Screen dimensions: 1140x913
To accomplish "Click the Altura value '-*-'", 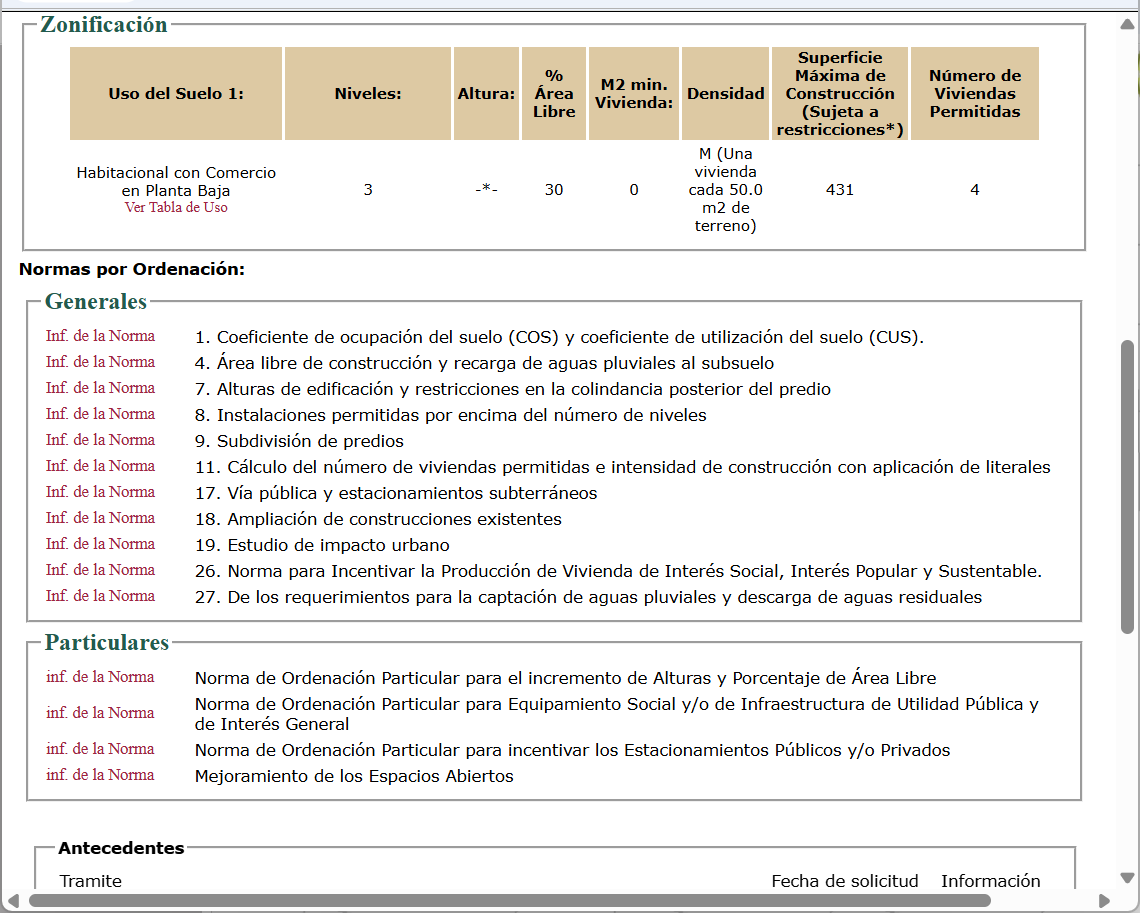I will pos(486,190).
